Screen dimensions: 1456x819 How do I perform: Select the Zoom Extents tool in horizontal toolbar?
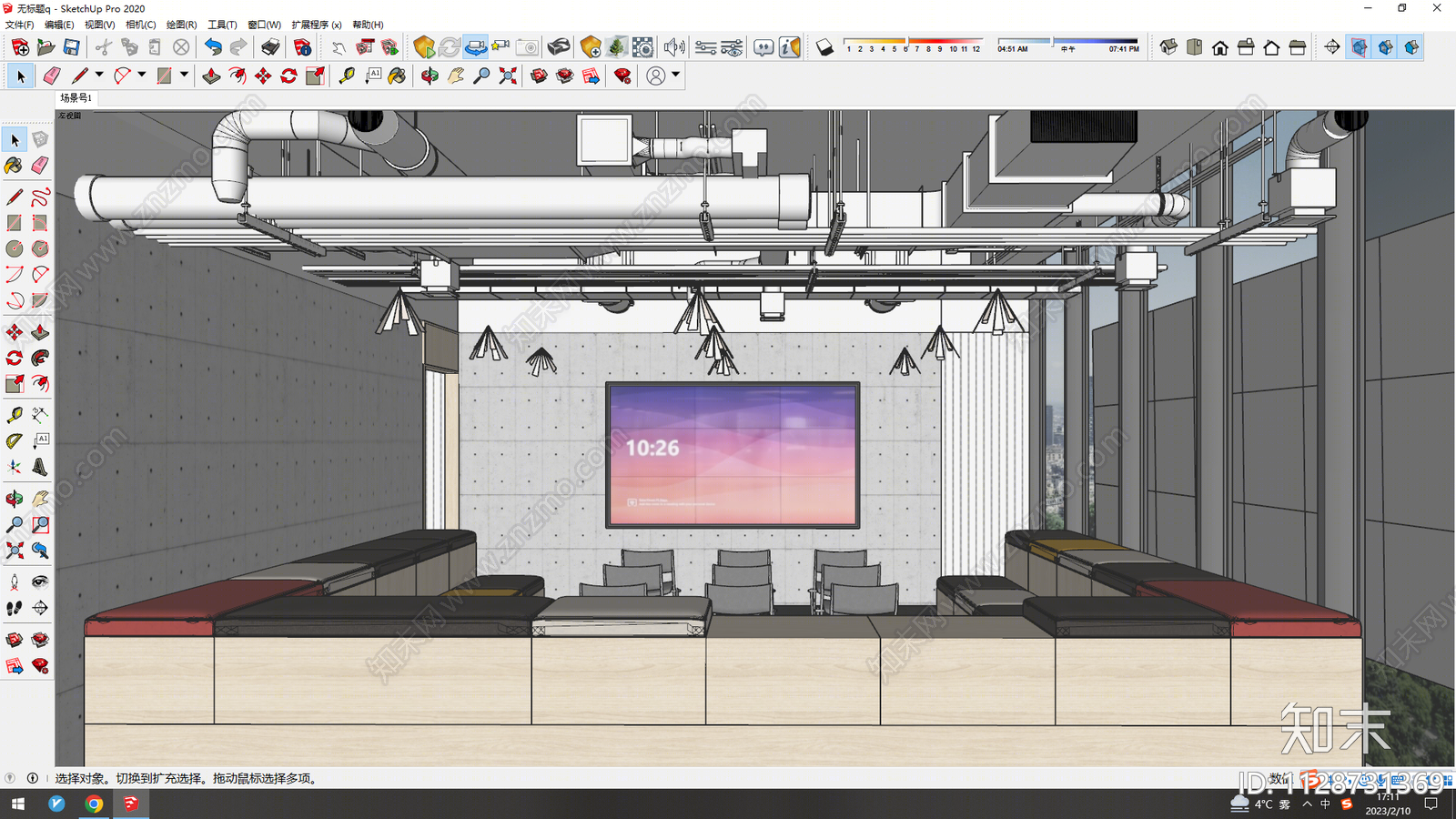click(x=508, y=76)
